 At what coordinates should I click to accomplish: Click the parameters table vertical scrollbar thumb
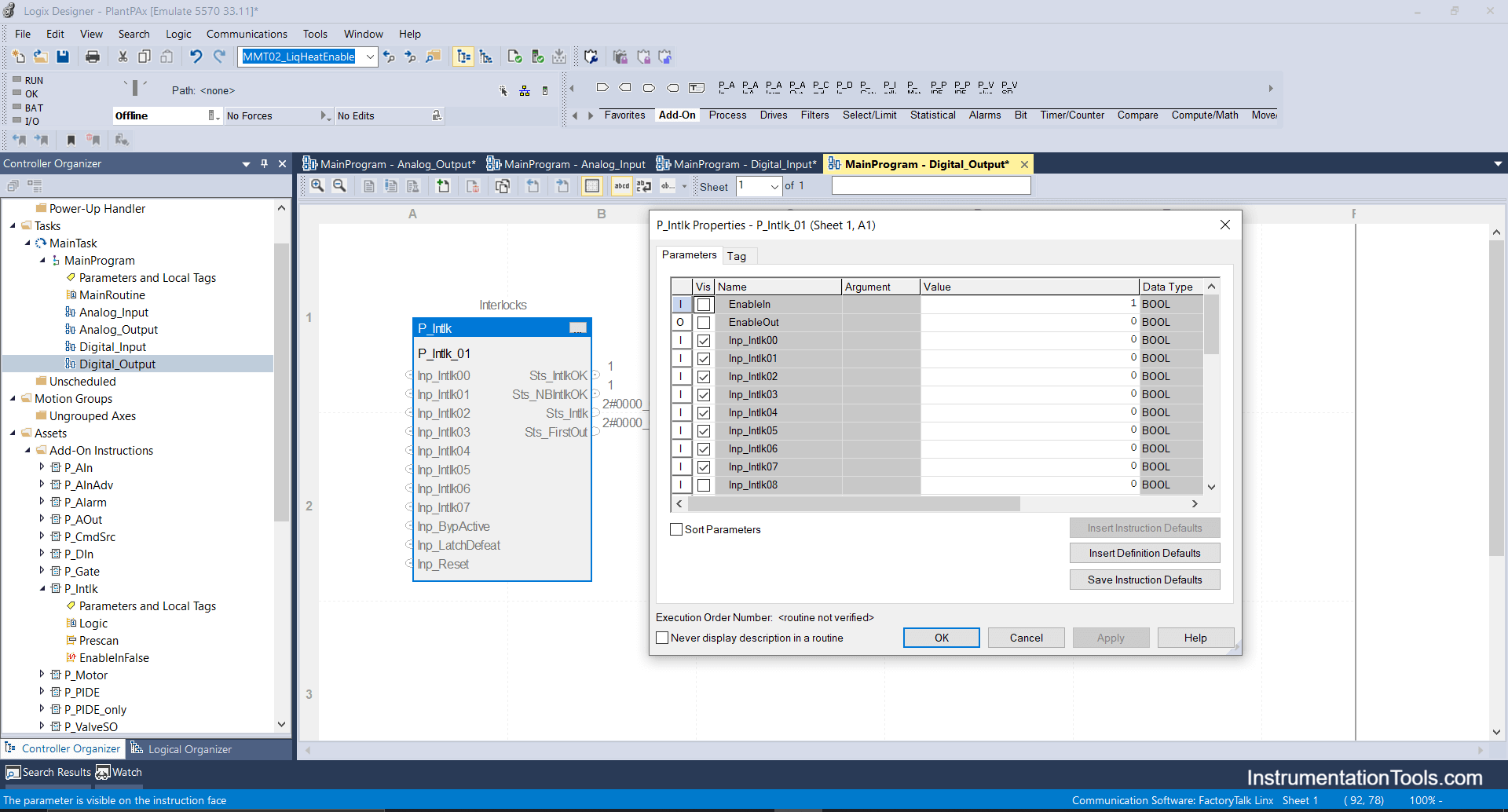1211,324
